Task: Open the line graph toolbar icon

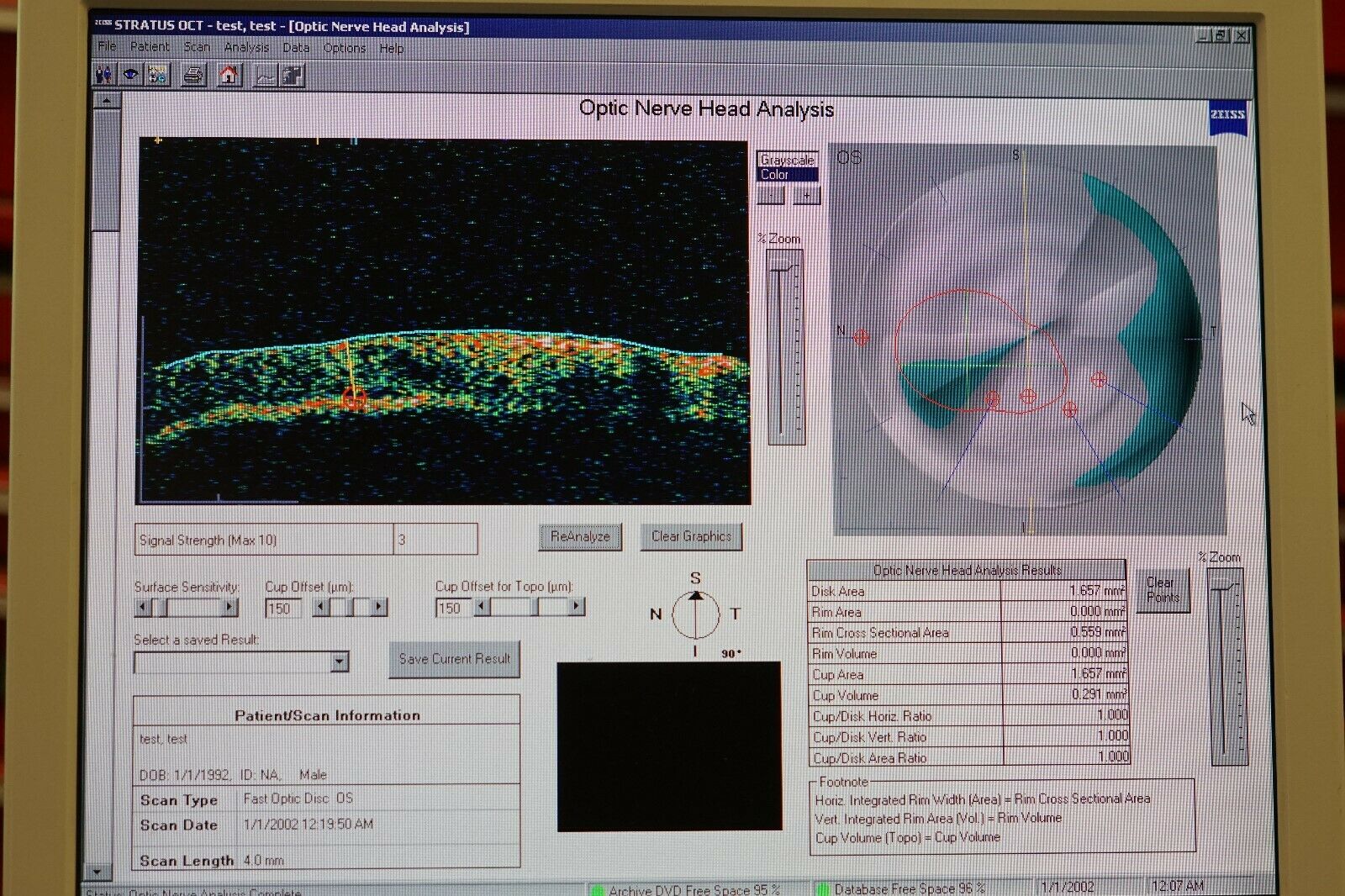Action: point(266,76)
